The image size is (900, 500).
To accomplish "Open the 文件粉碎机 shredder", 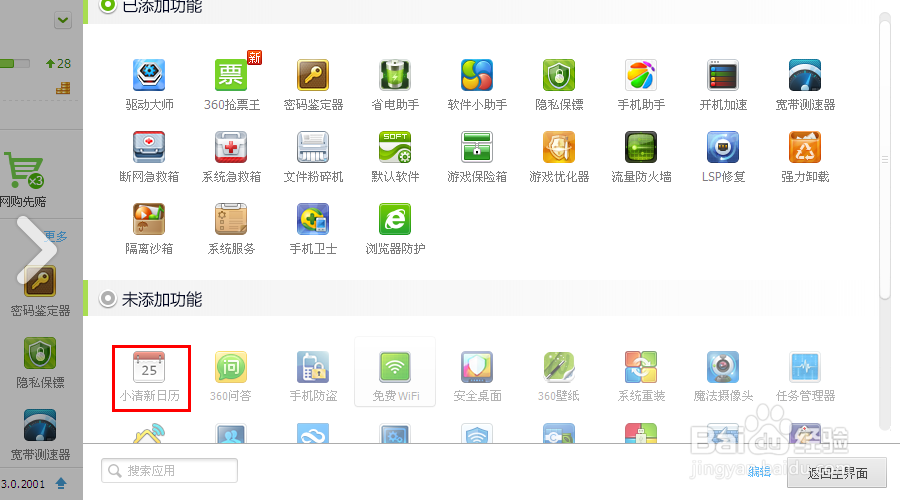I will point(313,157).
